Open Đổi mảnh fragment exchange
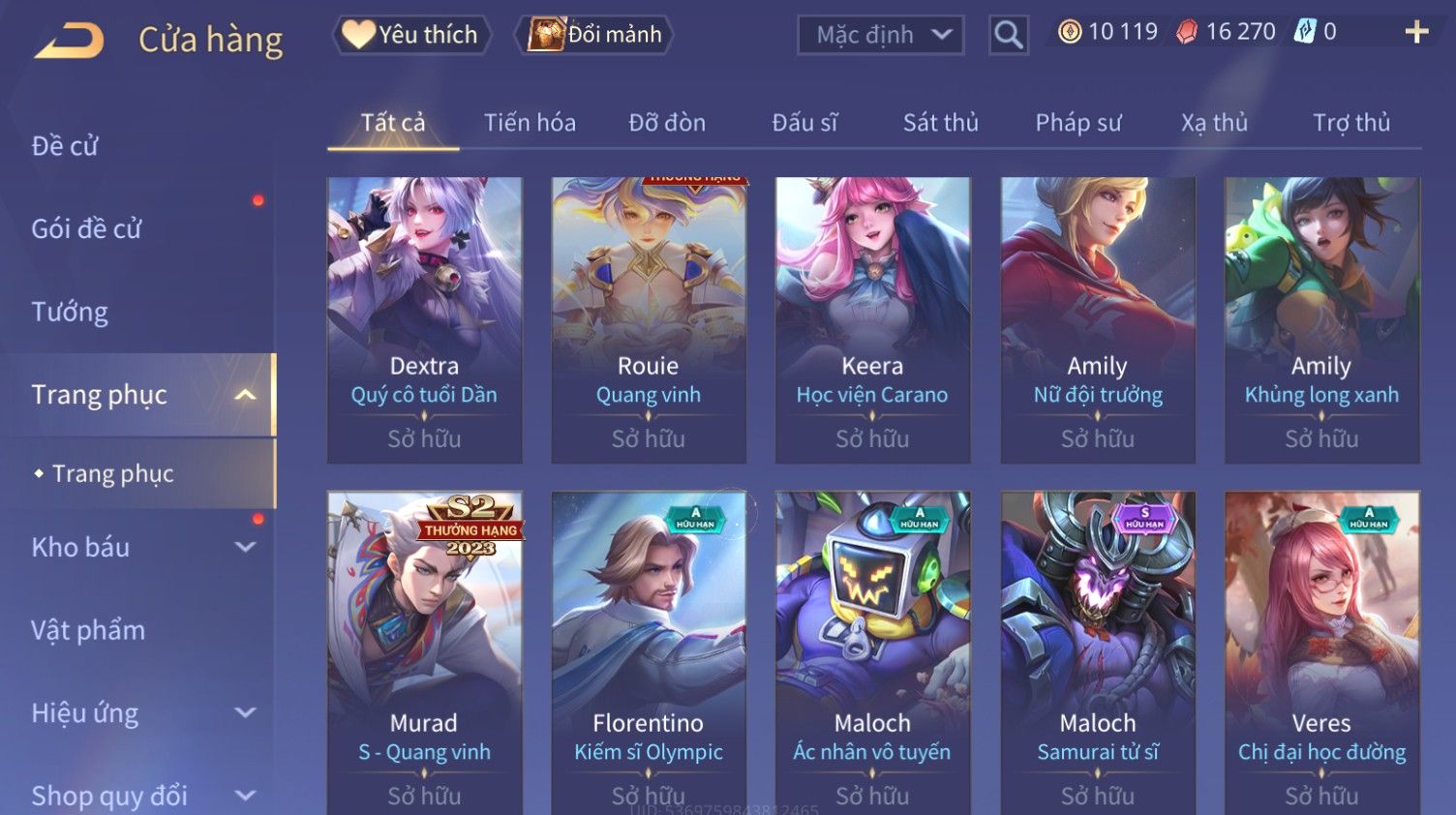1456x815 pixels. coord(595,35)
